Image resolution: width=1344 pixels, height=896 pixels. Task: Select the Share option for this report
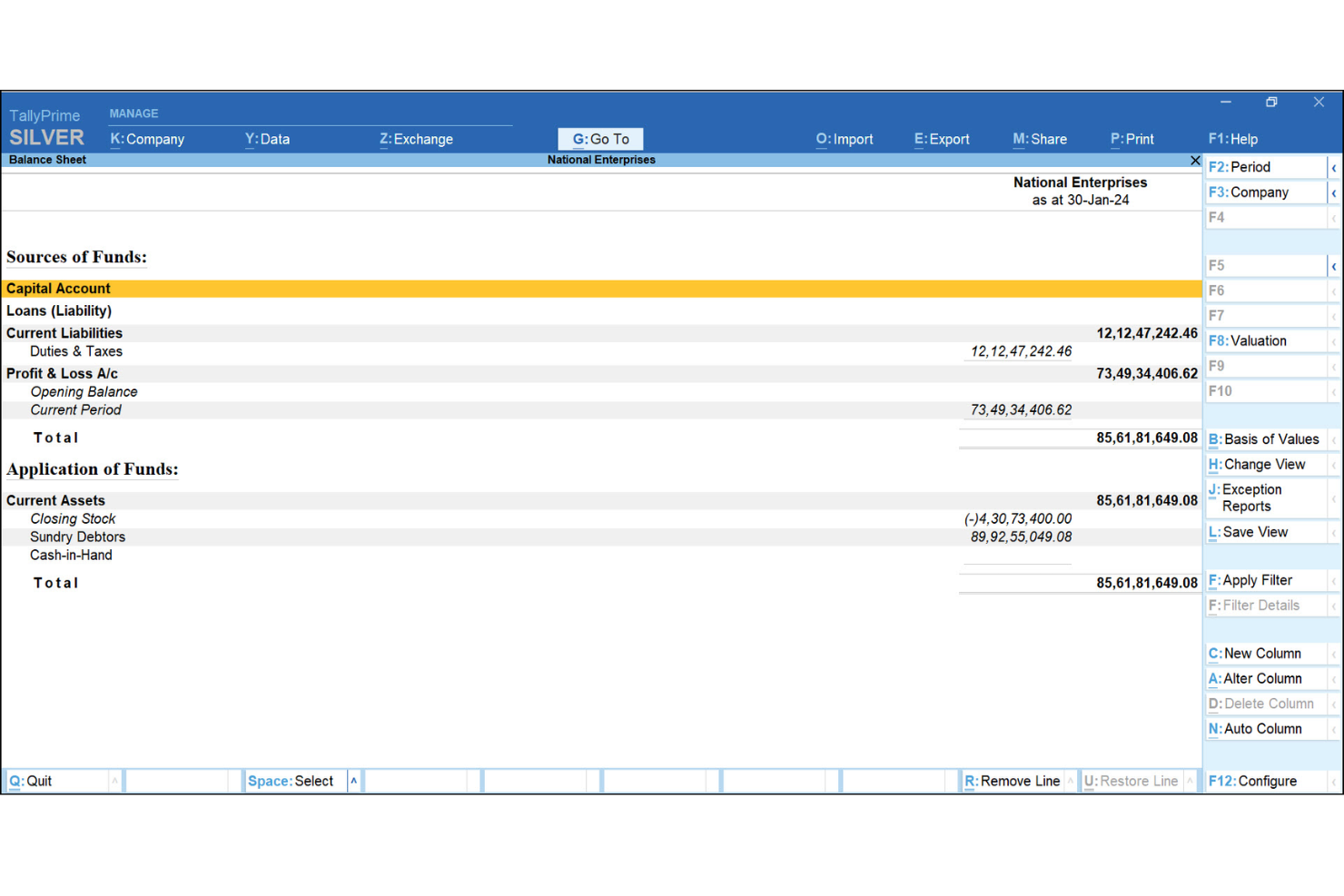tap(1039, 139)
